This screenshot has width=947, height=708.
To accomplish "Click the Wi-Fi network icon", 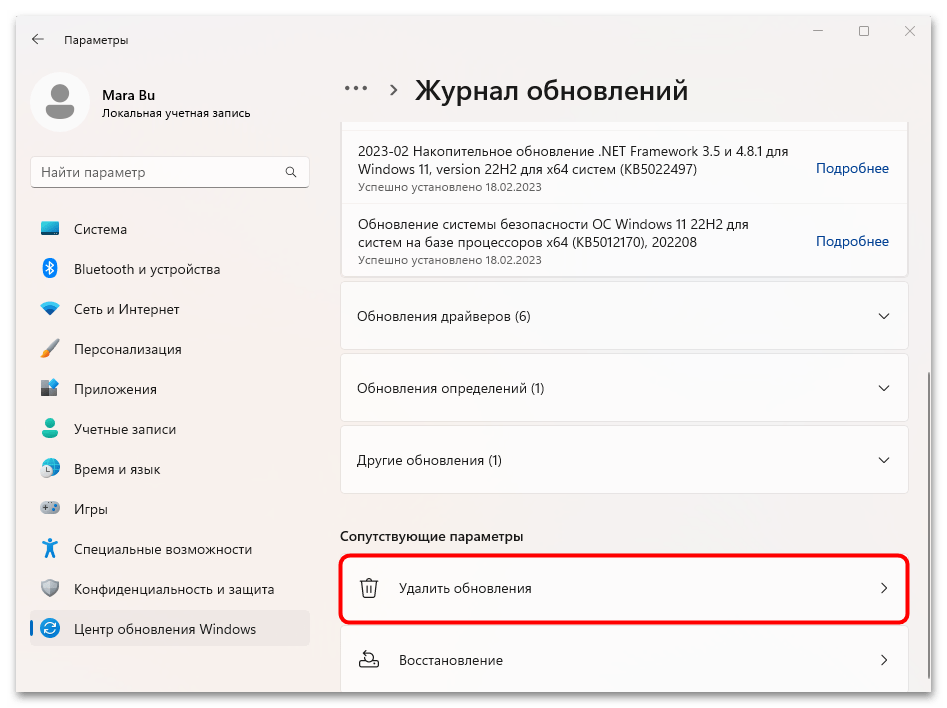I will [50, 309].
